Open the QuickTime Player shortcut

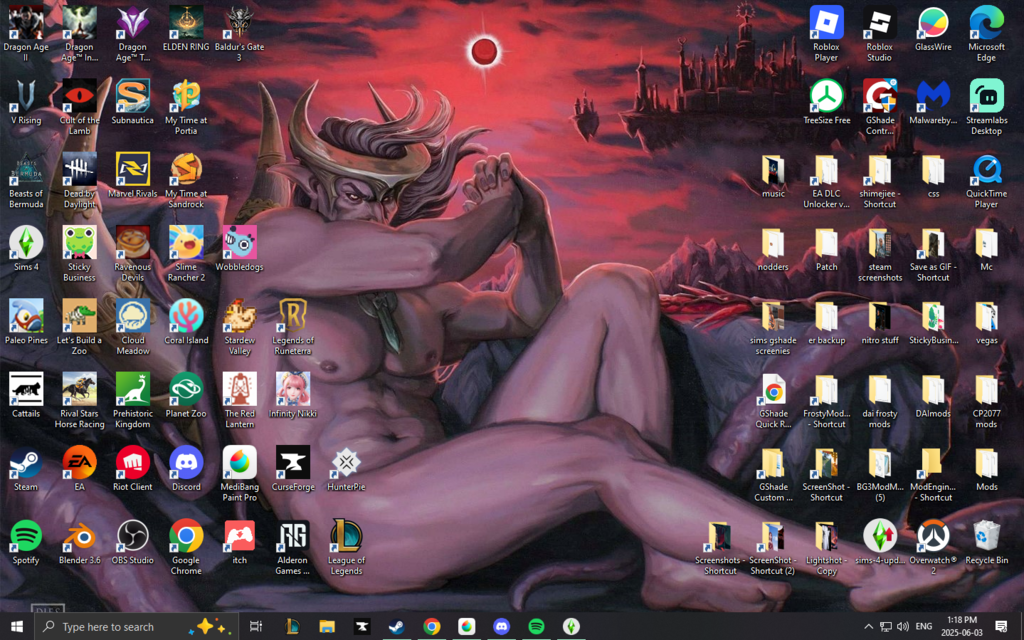[987, 181]
